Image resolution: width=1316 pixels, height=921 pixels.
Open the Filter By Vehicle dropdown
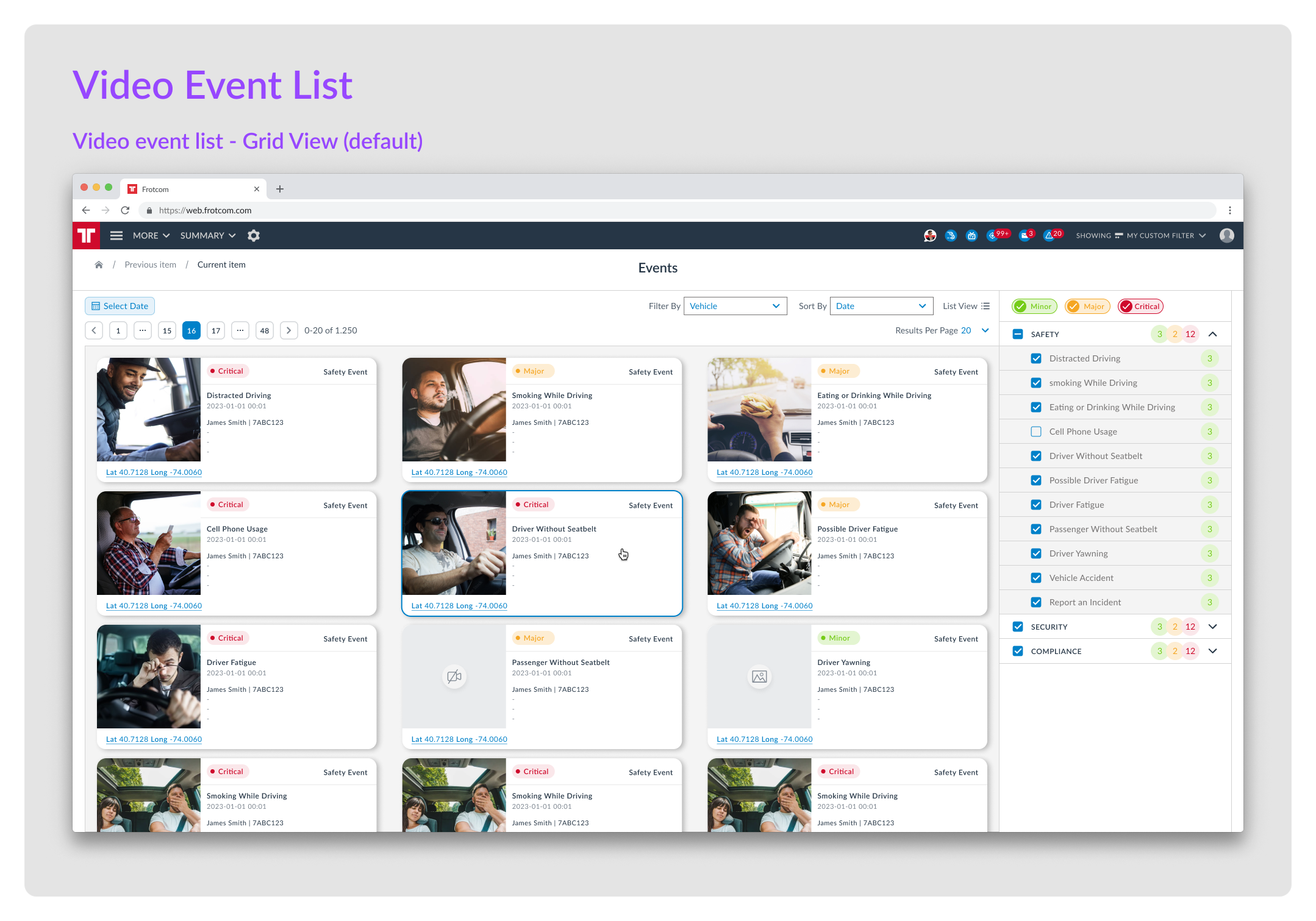(735, 306)
